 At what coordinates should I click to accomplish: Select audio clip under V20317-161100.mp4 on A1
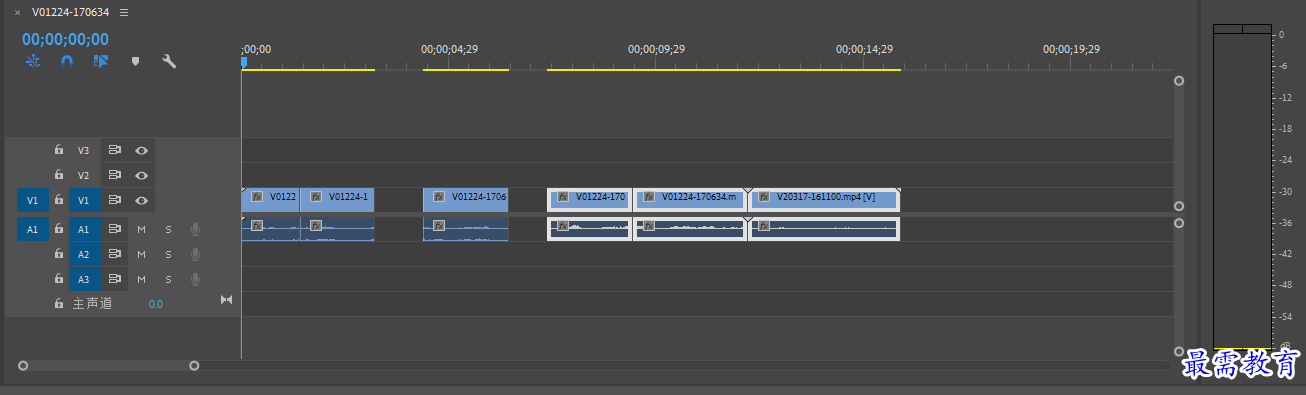click(824, 228)
